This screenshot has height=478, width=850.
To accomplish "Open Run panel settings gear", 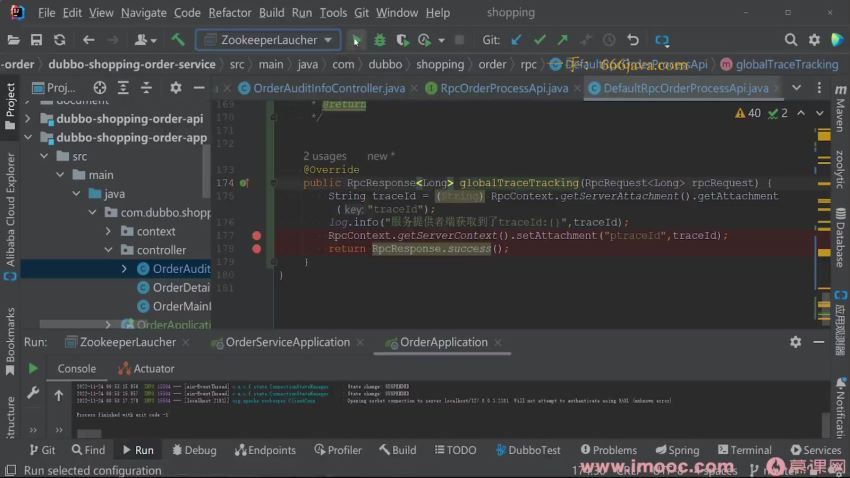I will point(795,342).
